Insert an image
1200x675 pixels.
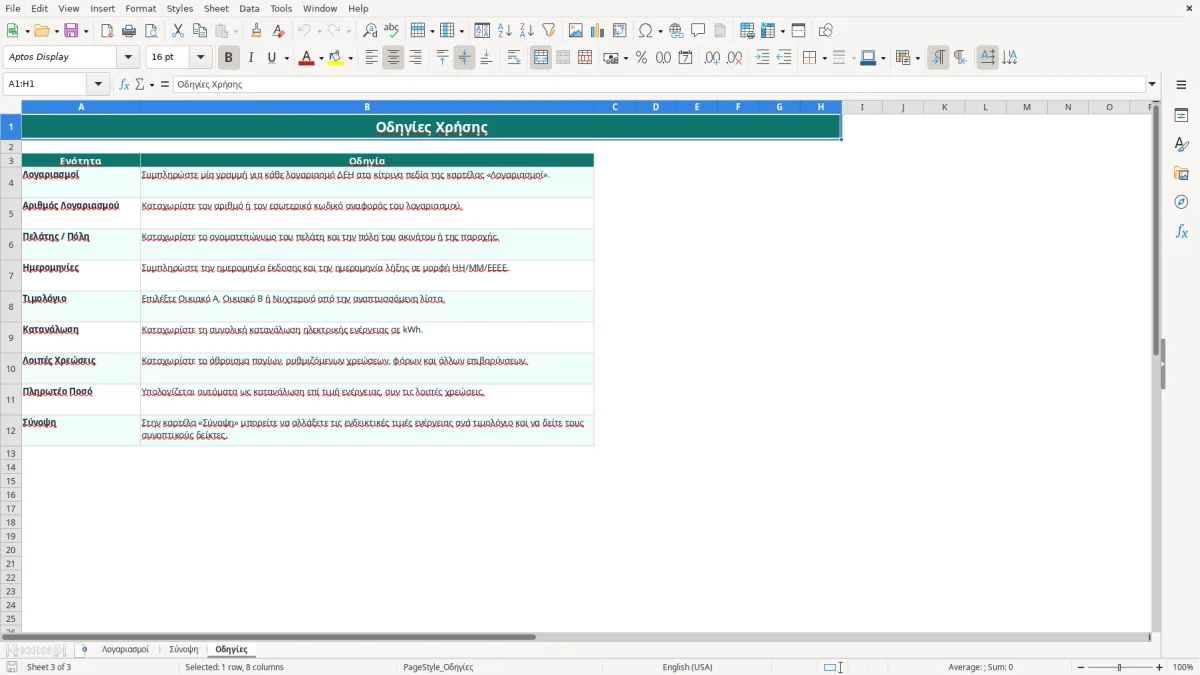[x=576, y=31]
